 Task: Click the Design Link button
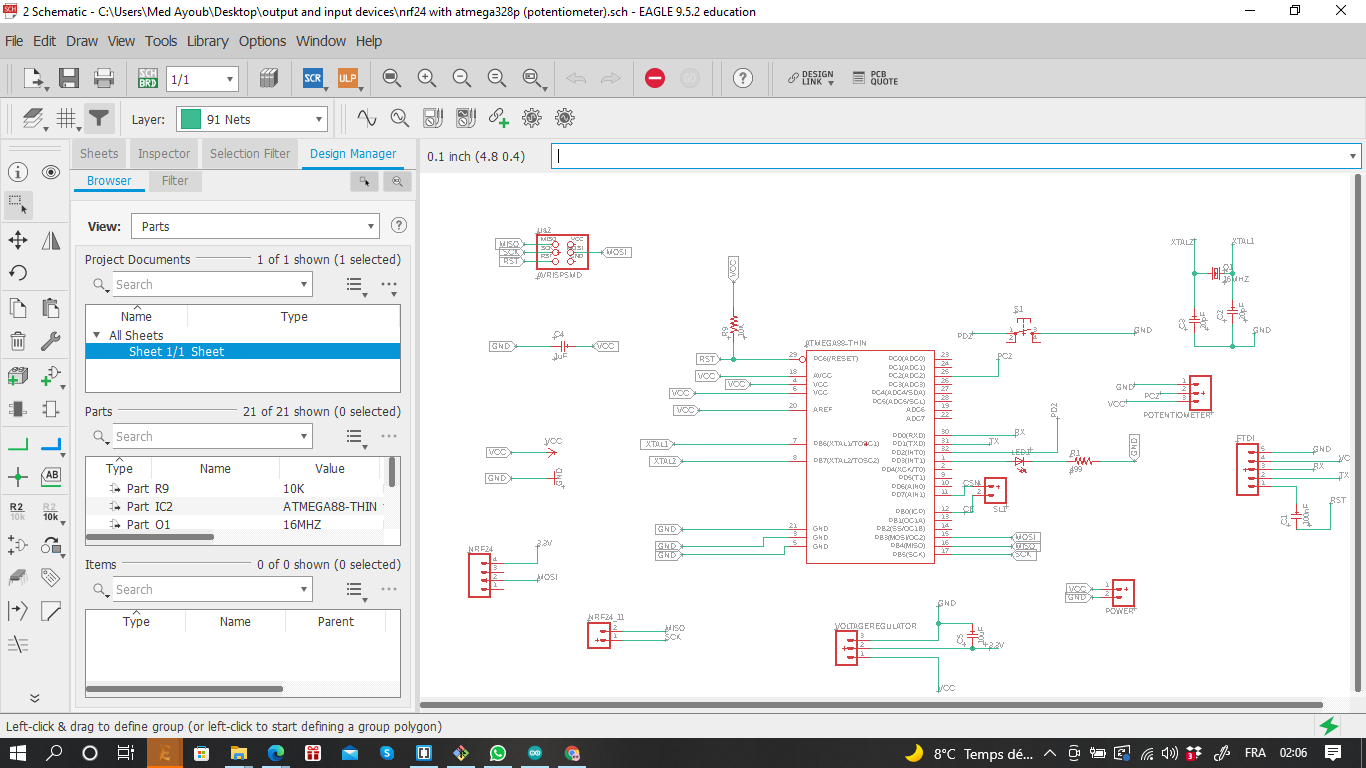pyautogui.click(x=810, y=78)
